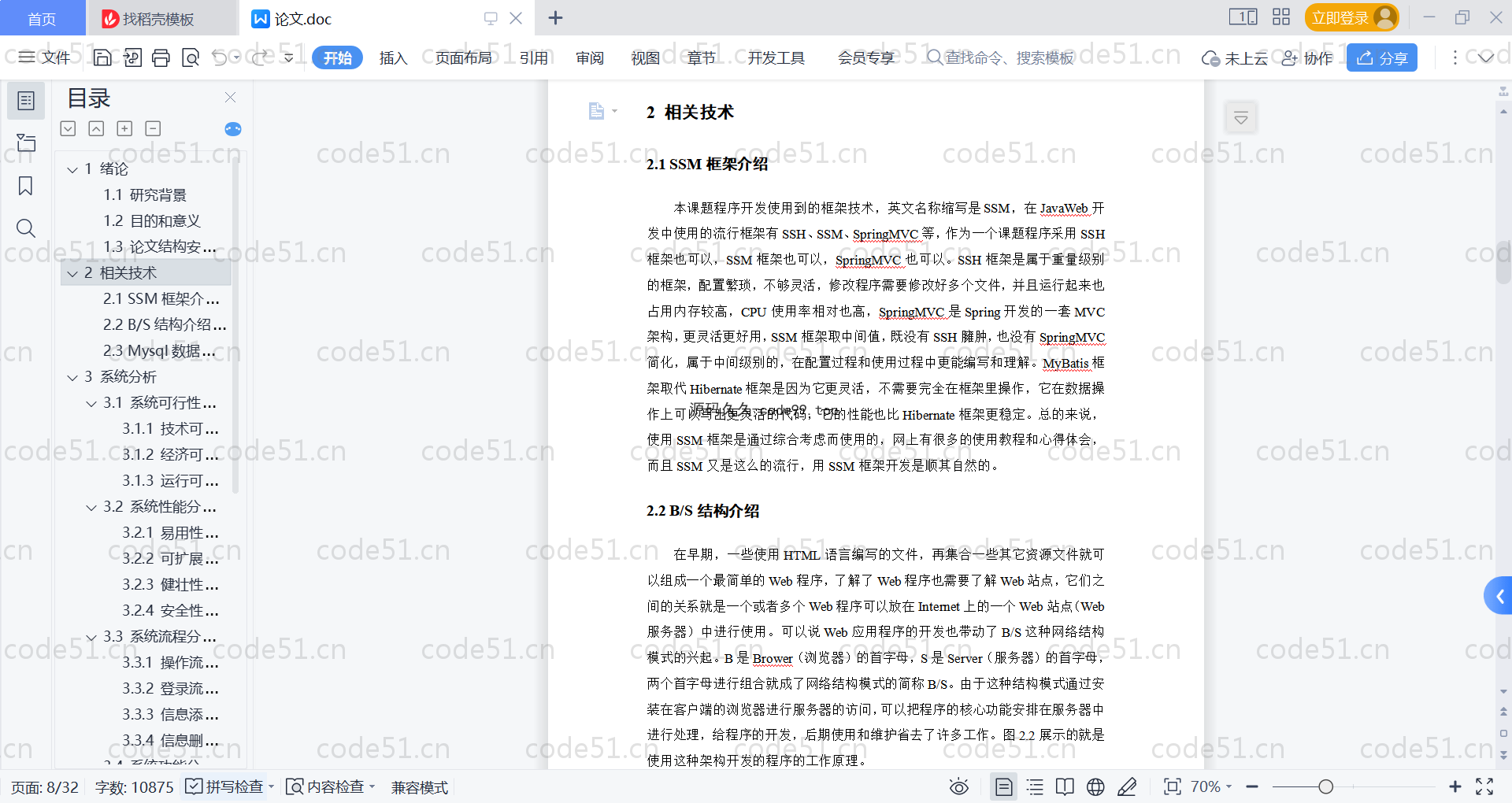
Task: Close the 目录 navigation panel
Action: (230, 98)
